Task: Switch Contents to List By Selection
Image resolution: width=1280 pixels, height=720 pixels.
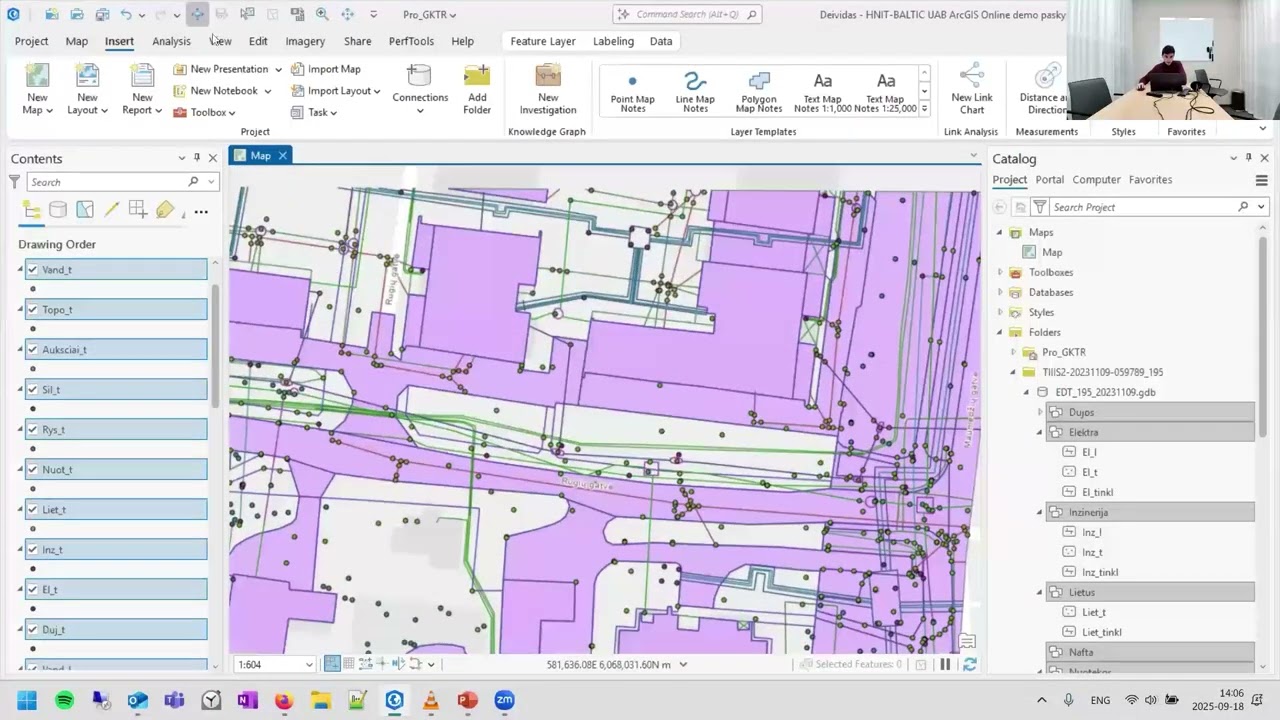Action: (85, 210)
